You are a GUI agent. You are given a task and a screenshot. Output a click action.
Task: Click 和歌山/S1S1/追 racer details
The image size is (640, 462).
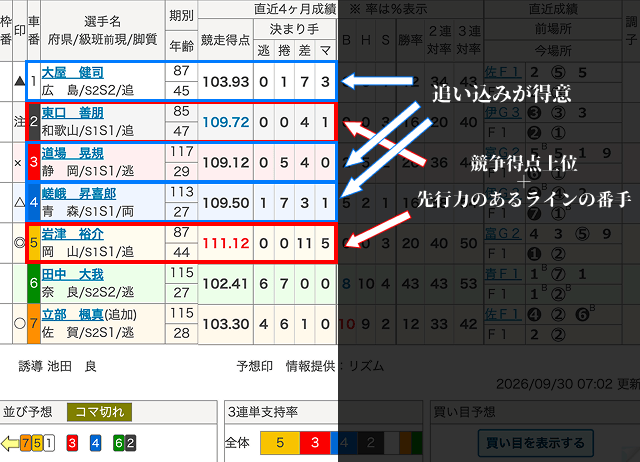(88, 131)
